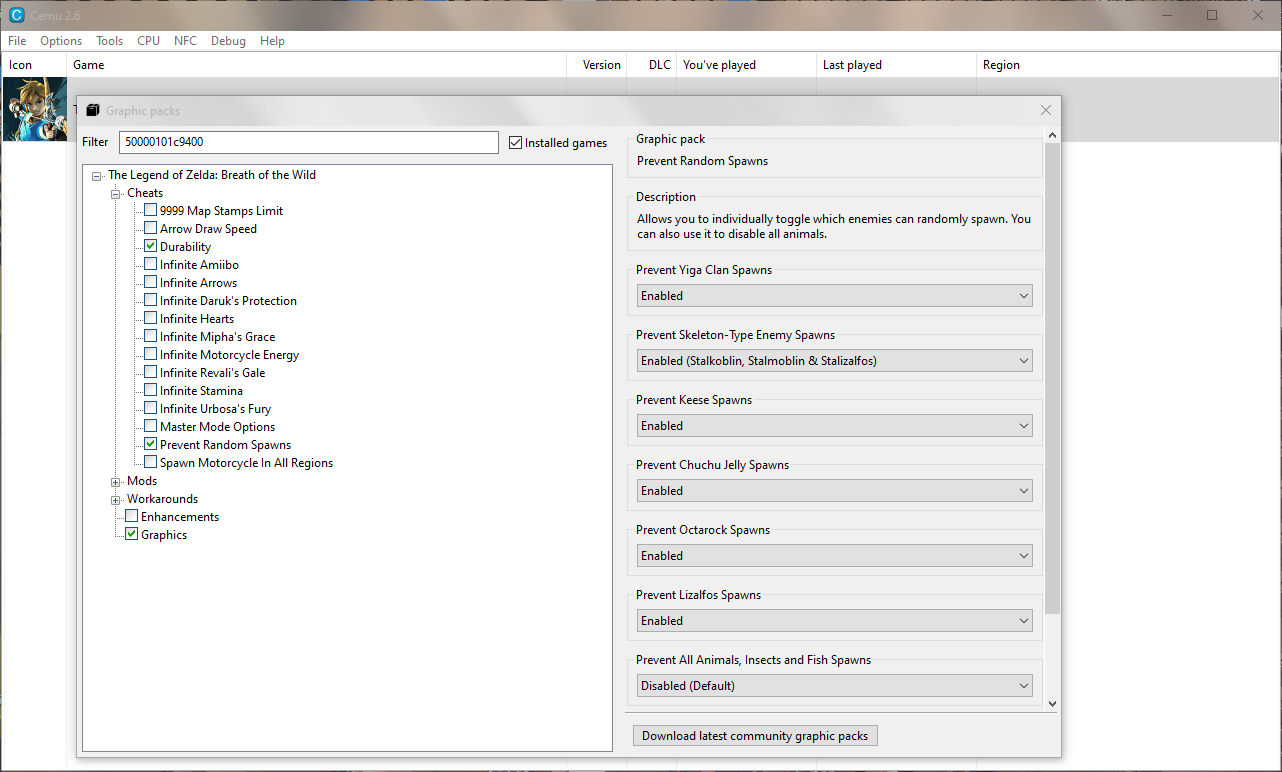This screenshot has width=1282, height=772.
Task: Click Download latest community graphic packs
Action: 755,736
